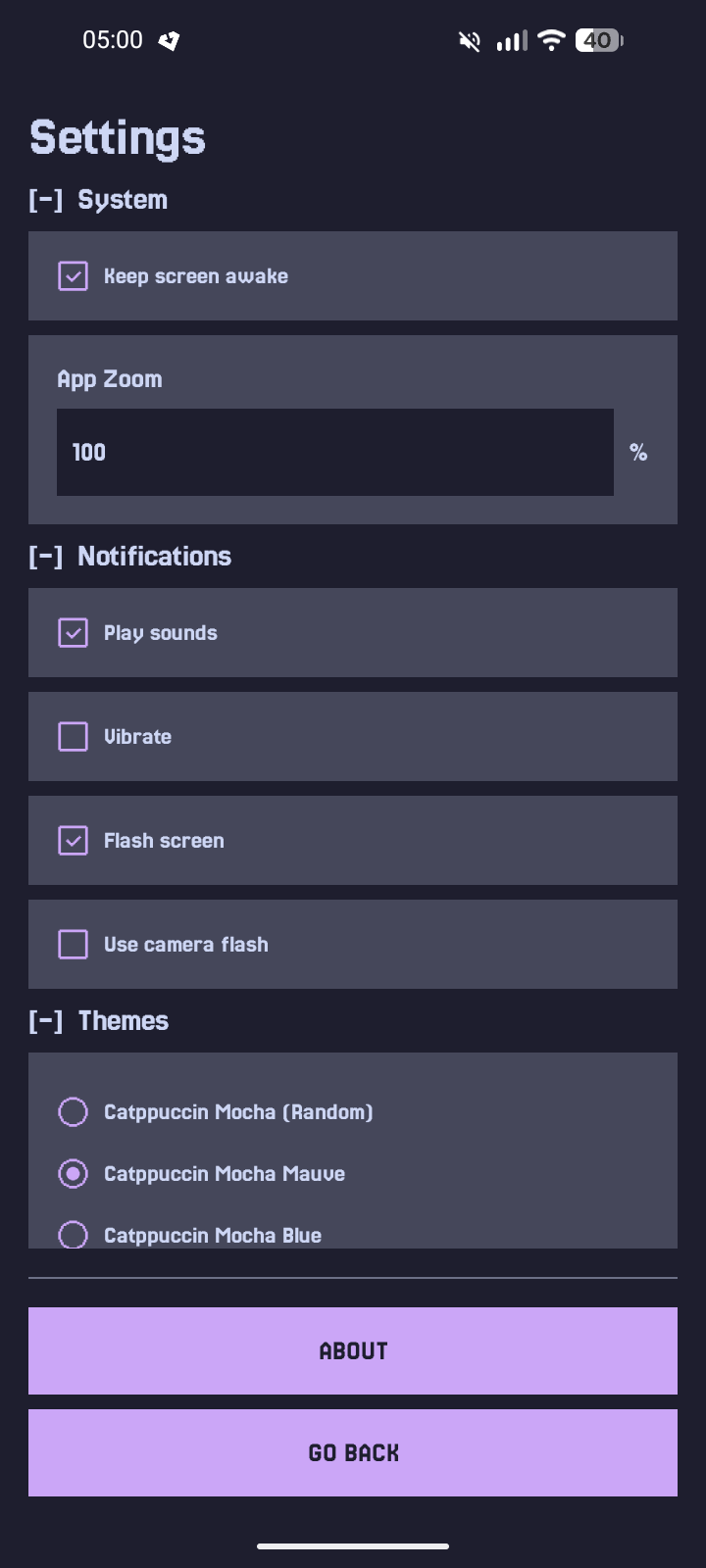Image resolution: width=706 pixels, height=1568 pixels.
Task: Focus the App Zoom percentage field
Action: [335, 452]
